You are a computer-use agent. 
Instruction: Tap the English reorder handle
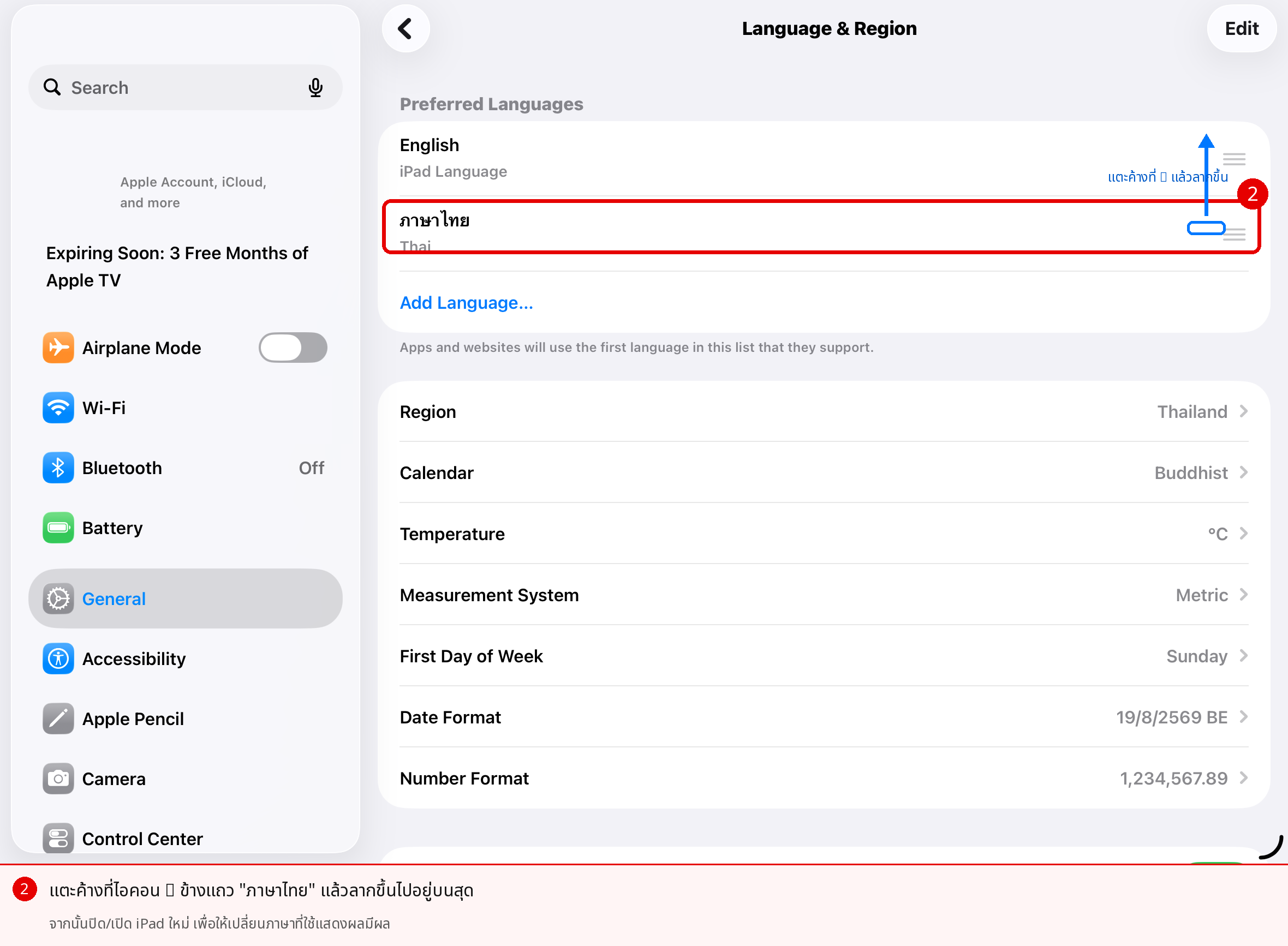point(1233,159)
